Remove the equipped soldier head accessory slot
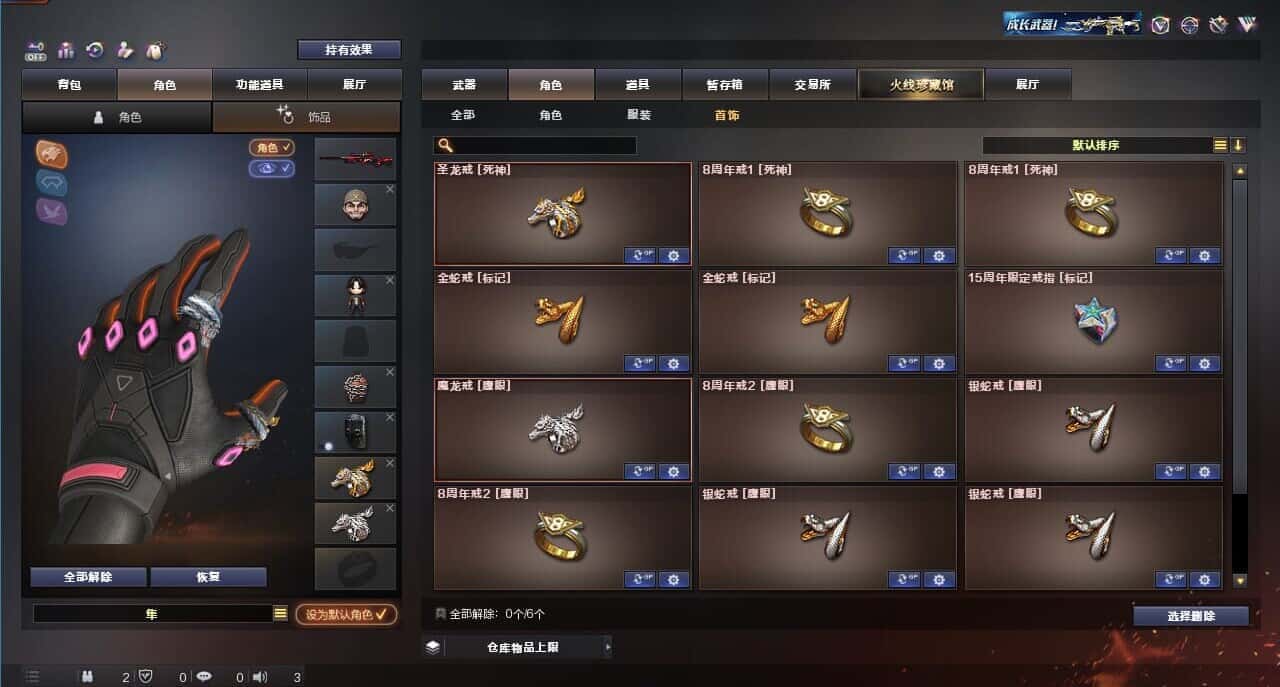1280x687 pixels. coord(390,189)
